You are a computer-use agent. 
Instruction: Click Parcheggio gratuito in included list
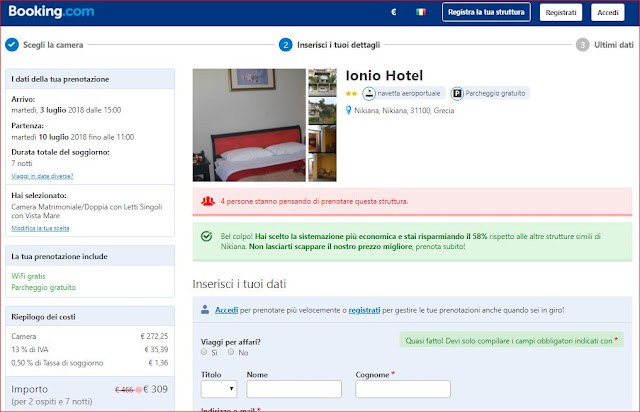pyautogui.click(x=43, y=287)
